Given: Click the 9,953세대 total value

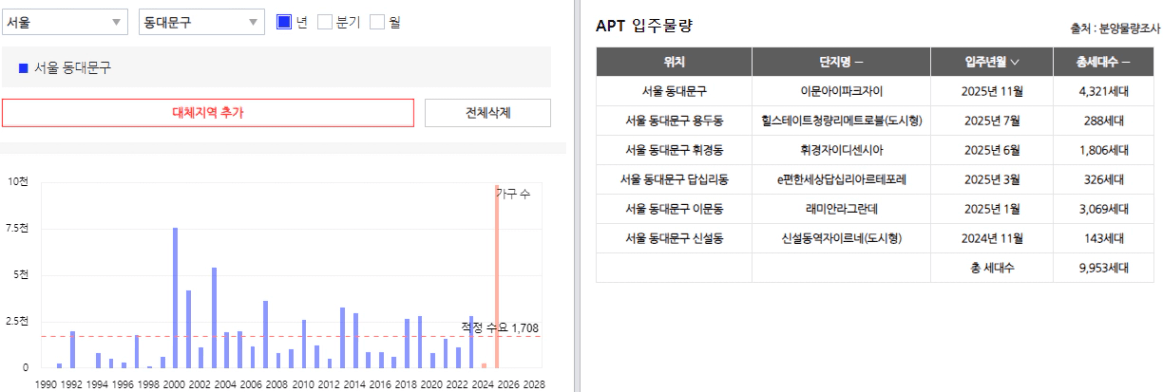Looking at the screenshot, I should (x=1103, y=268).
